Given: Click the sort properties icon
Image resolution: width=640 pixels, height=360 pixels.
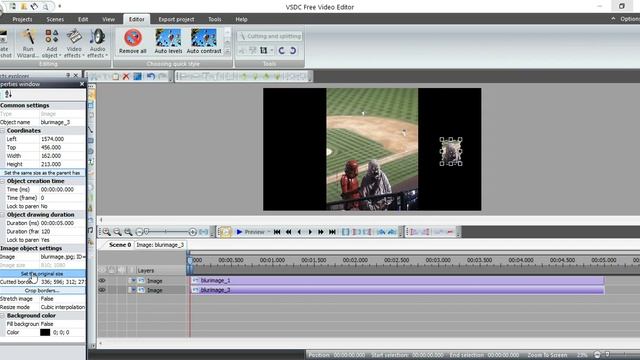Looking at the screenshot, I should pos(8,94).
